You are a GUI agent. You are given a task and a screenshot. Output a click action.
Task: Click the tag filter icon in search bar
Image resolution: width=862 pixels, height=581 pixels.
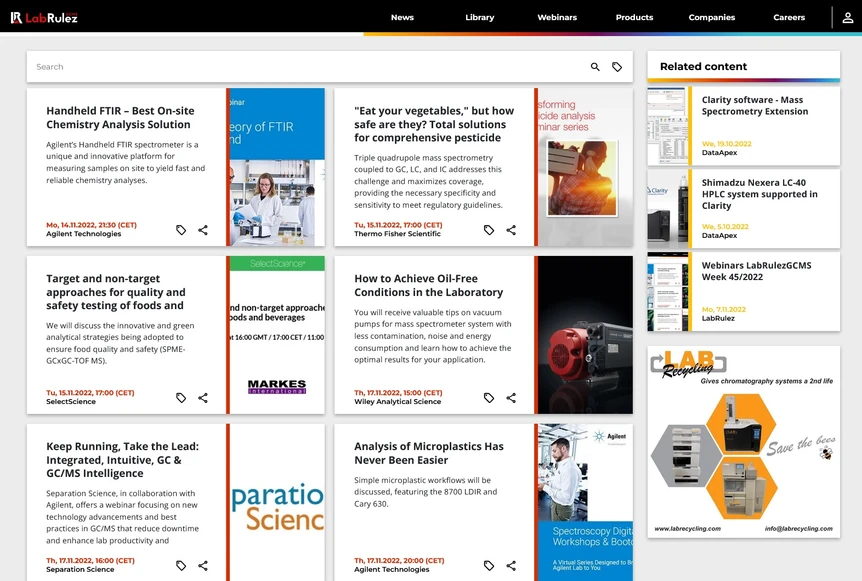pyautogui.click(x=617, y=67)
